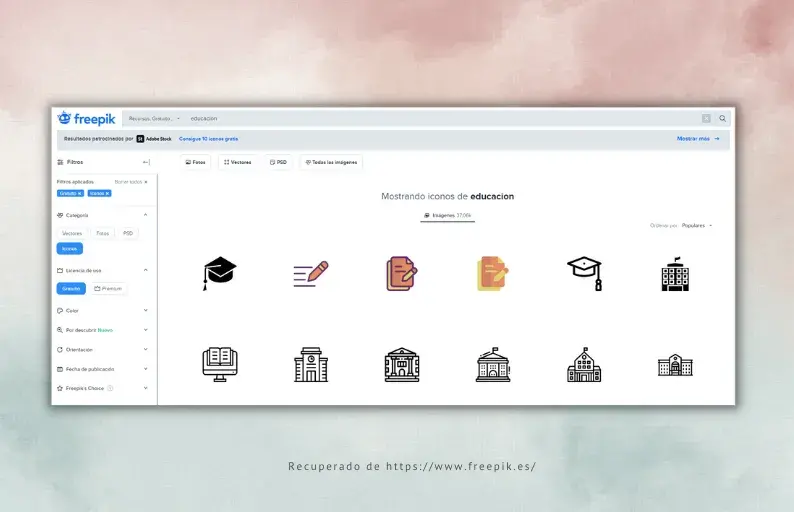Click into the educacion search field
The image size is (794, 512).
(x=441, y=119)
